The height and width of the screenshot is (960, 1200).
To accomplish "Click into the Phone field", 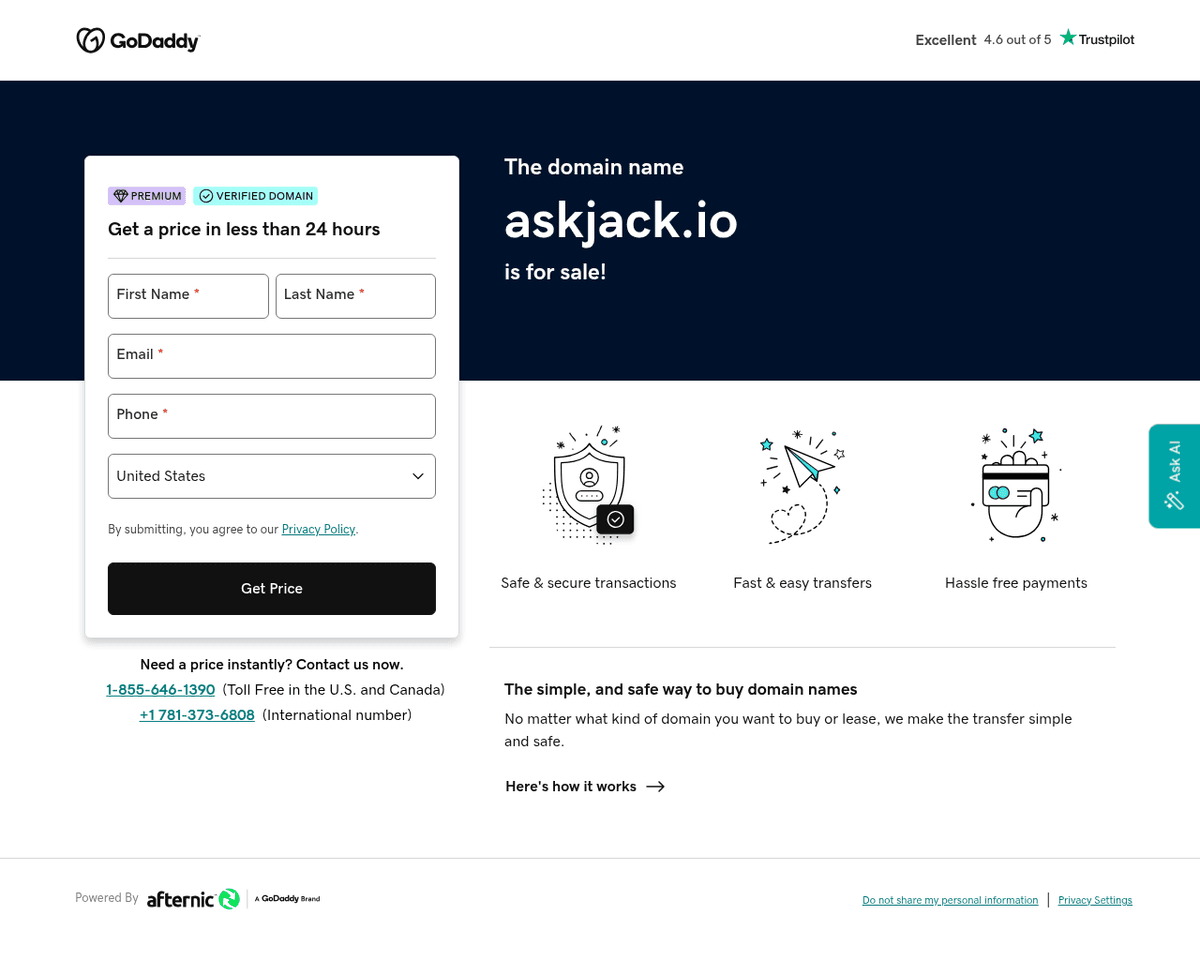I will [x=272, y=416].
